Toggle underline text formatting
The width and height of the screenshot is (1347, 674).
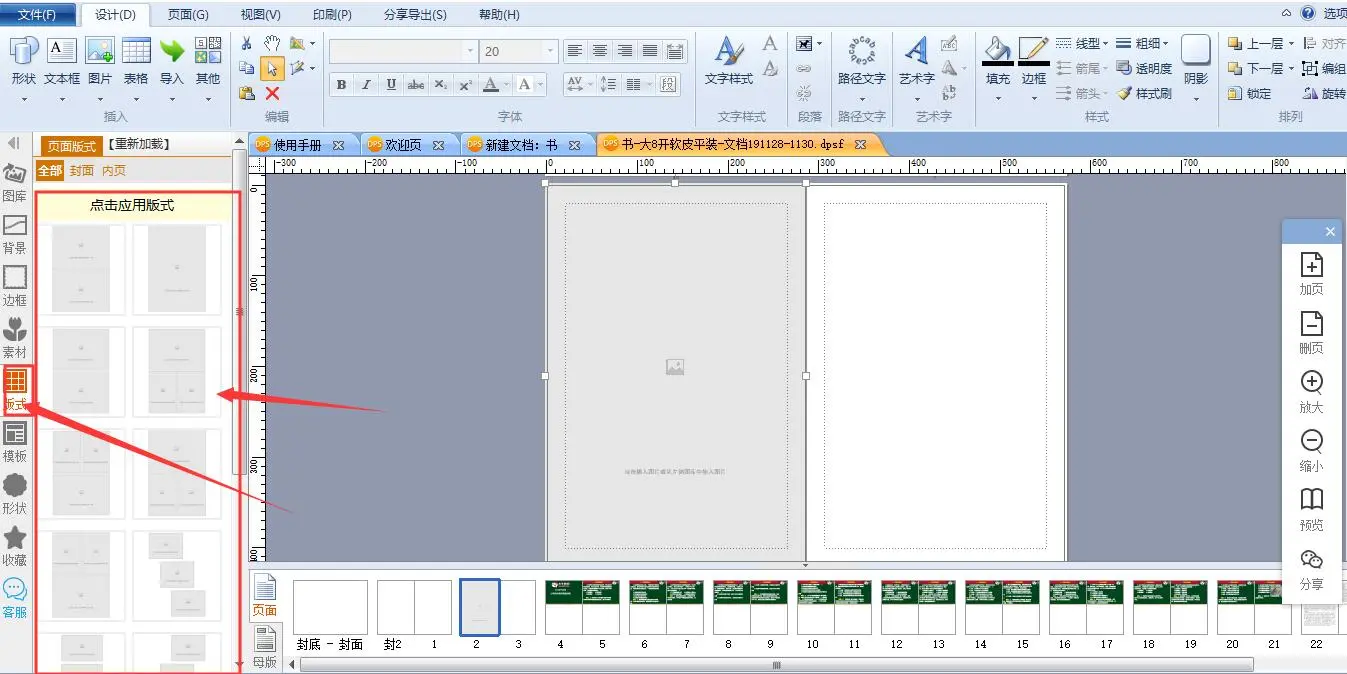391,85
